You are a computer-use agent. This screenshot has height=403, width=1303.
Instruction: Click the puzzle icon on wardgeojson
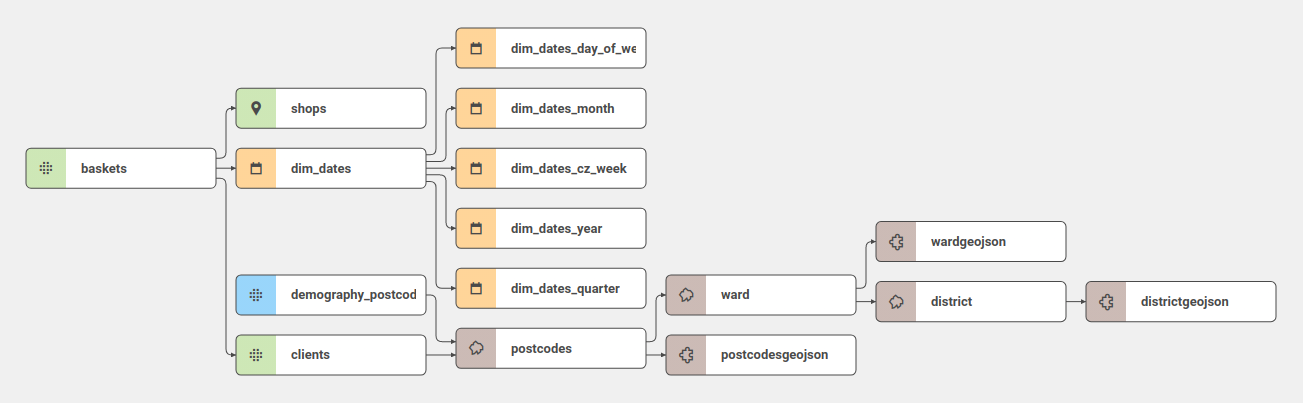(x=896, y=241)
